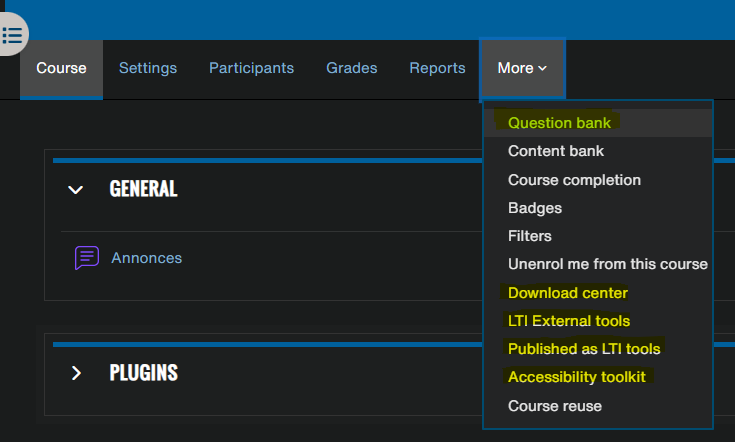Go to the Participants tab
Image resolution: width=735 pixels, height=442 pixels.
point(251,68)
